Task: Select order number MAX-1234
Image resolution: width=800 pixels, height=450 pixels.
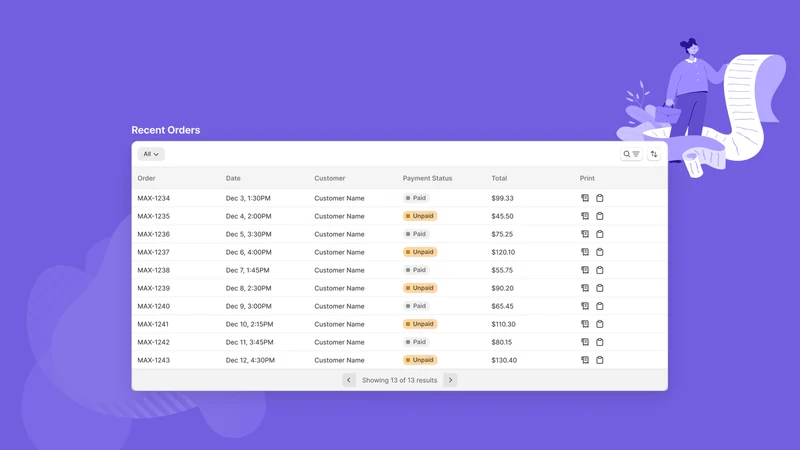Action: (154, 198)
